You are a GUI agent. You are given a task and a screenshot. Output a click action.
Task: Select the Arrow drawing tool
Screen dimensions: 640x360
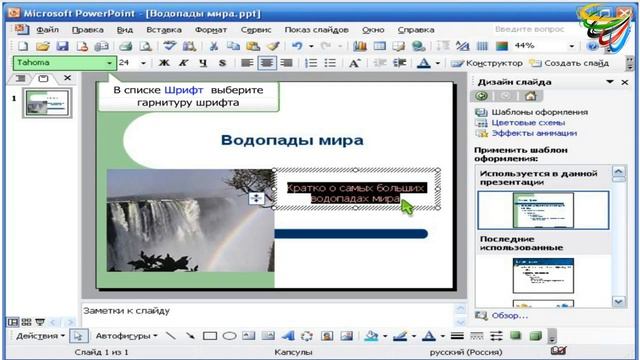[x=190, y=336]
